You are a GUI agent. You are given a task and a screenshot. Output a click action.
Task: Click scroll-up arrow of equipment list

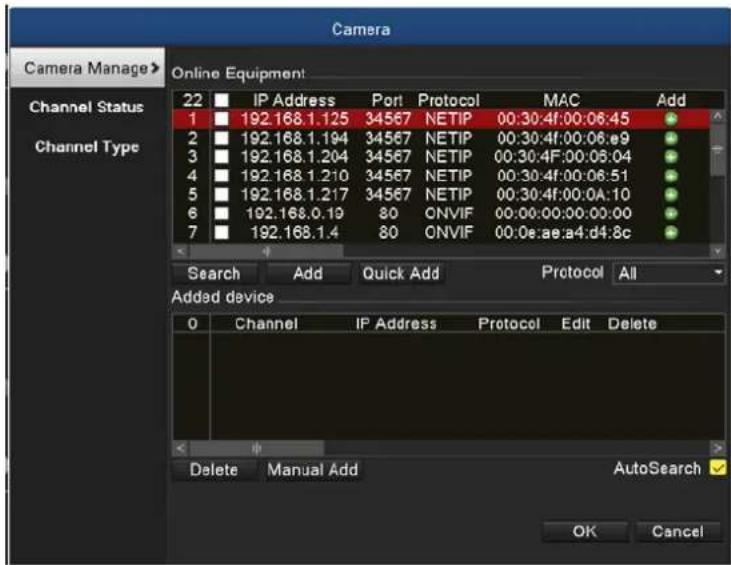(x=717, y=116)
